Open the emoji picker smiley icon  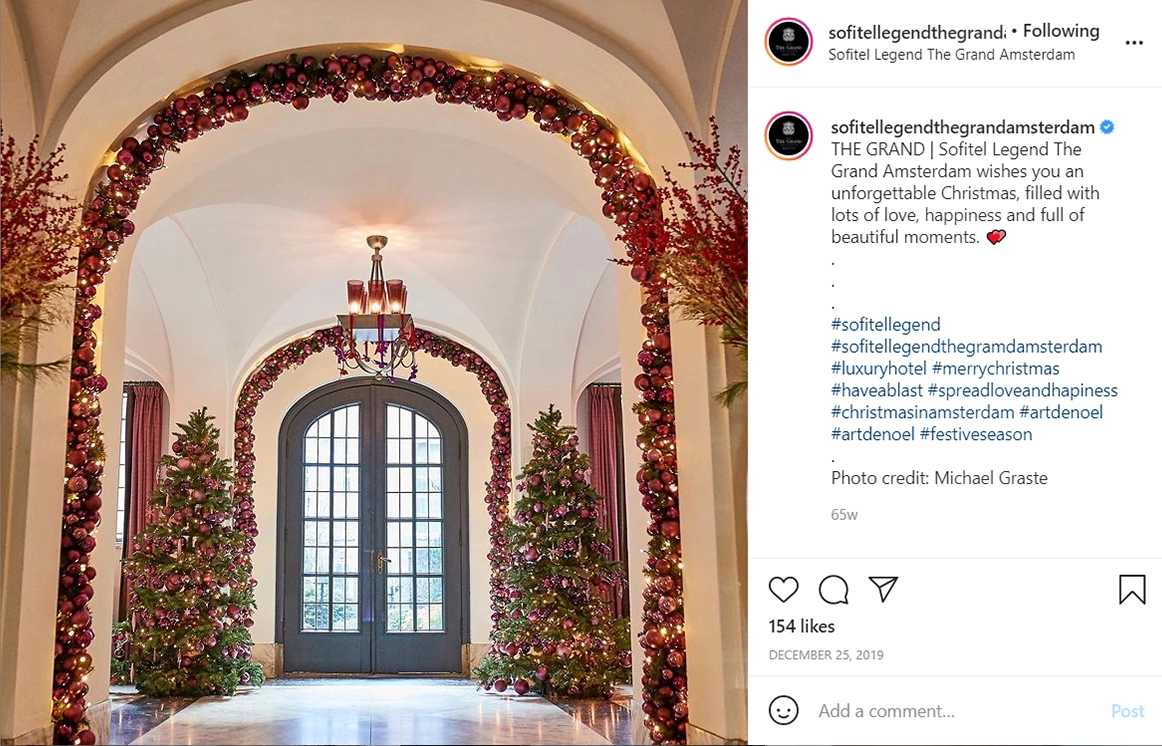(x=783, y=710)
